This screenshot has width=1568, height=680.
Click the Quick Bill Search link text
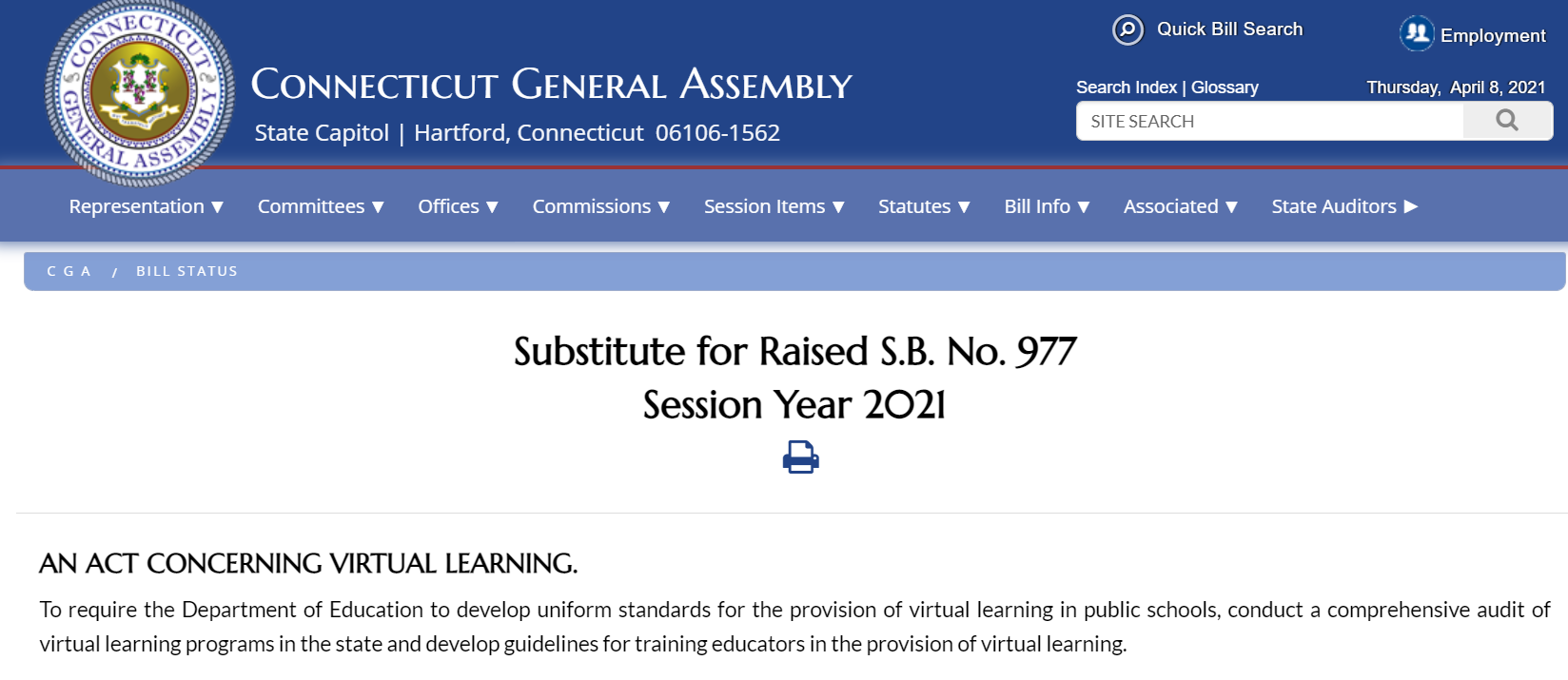(x=1229, y=29)
